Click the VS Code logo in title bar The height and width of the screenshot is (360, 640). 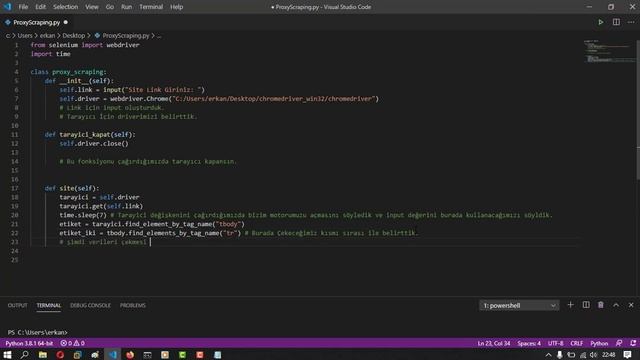7,7
